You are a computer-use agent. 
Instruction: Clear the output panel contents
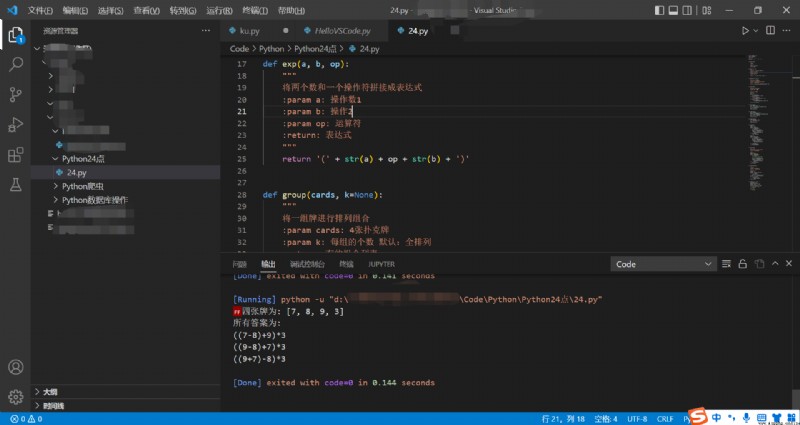click(727, 264)
